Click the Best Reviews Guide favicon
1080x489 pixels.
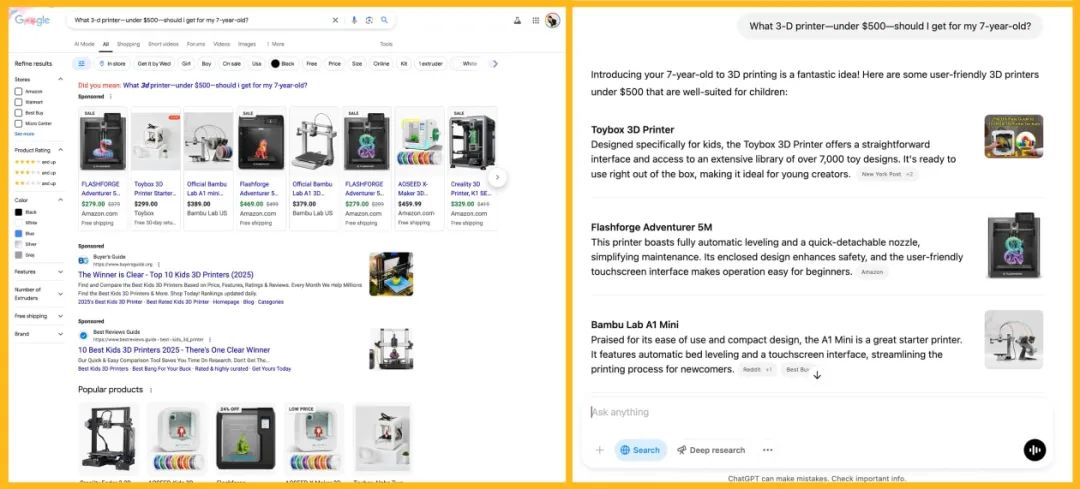click(x=83, y=335)
